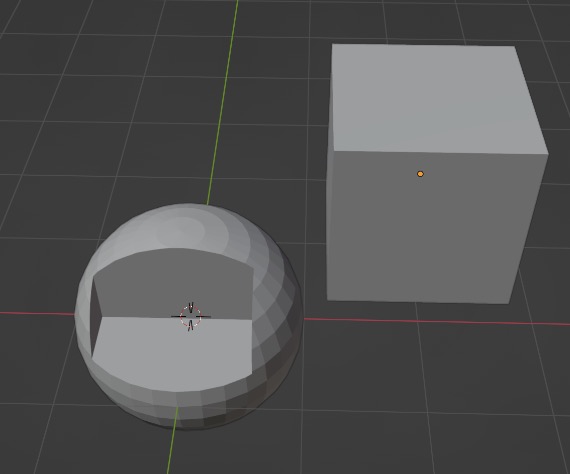Click the cube's orange origin dot
570x474 pixels.
pyautogui.click(x=420, y=174)
